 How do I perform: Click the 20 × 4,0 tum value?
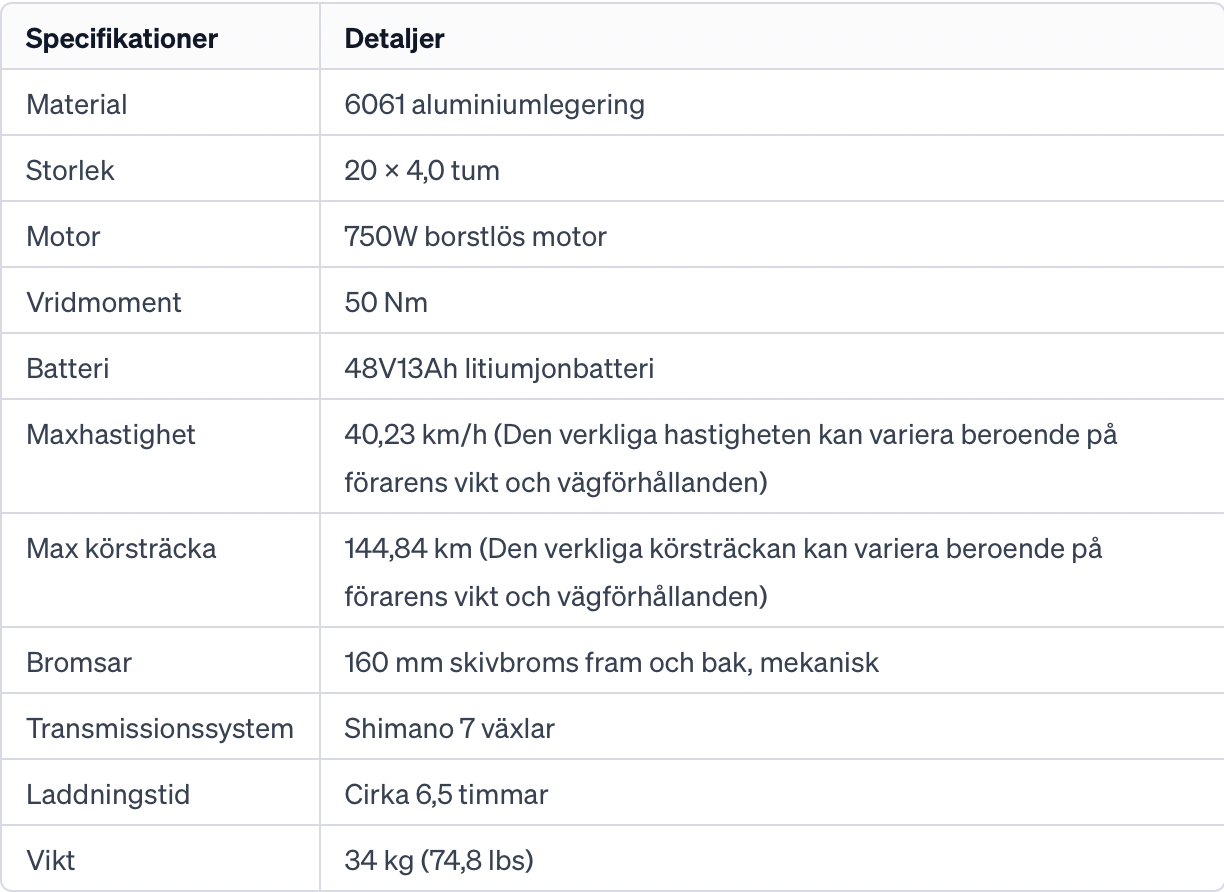pos(421,170)
